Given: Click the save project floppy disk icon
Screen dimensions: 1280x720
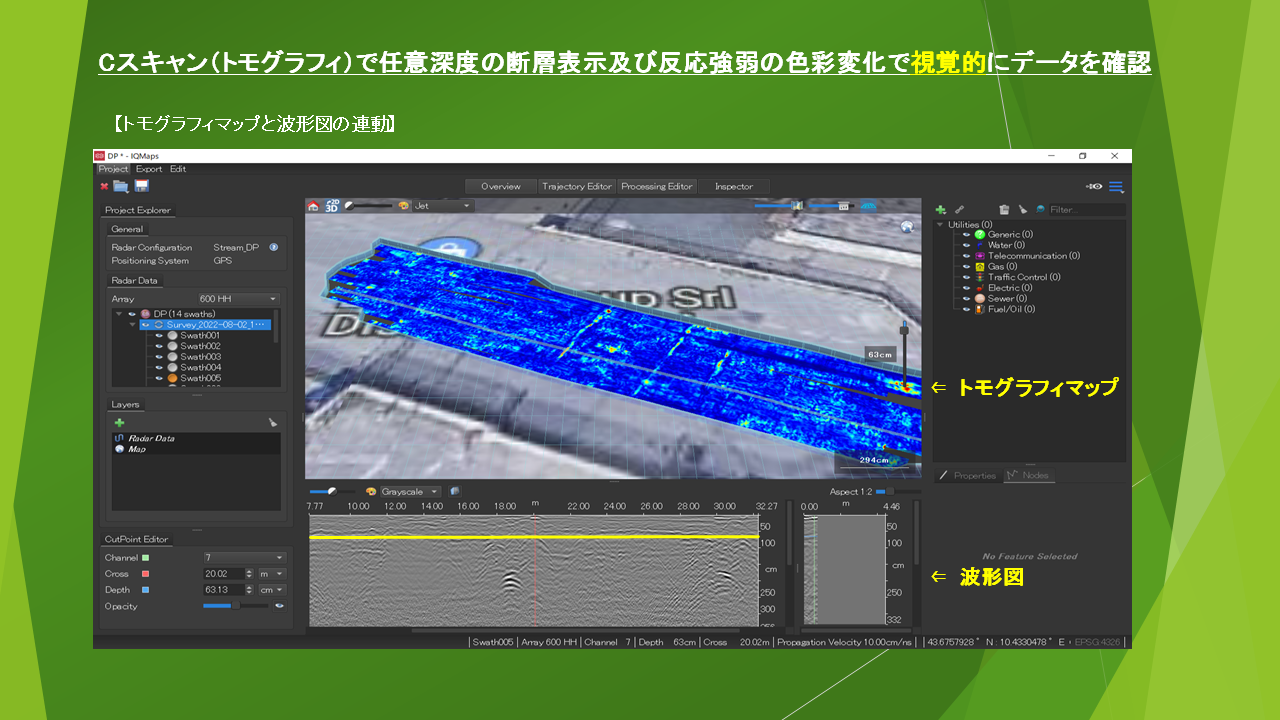Looking at the screenshot, I should pos(142,186).
